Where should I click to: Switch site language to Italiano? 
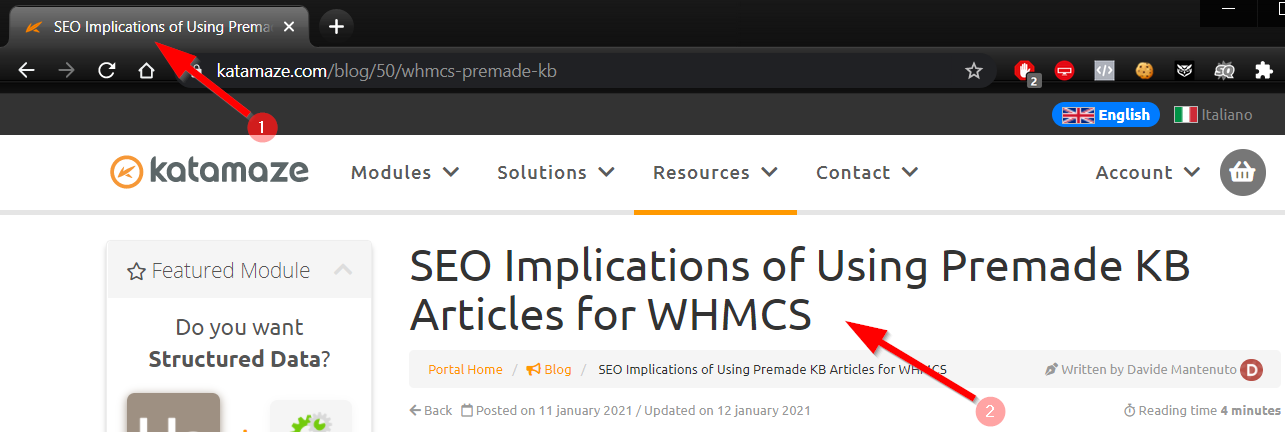1213,115
